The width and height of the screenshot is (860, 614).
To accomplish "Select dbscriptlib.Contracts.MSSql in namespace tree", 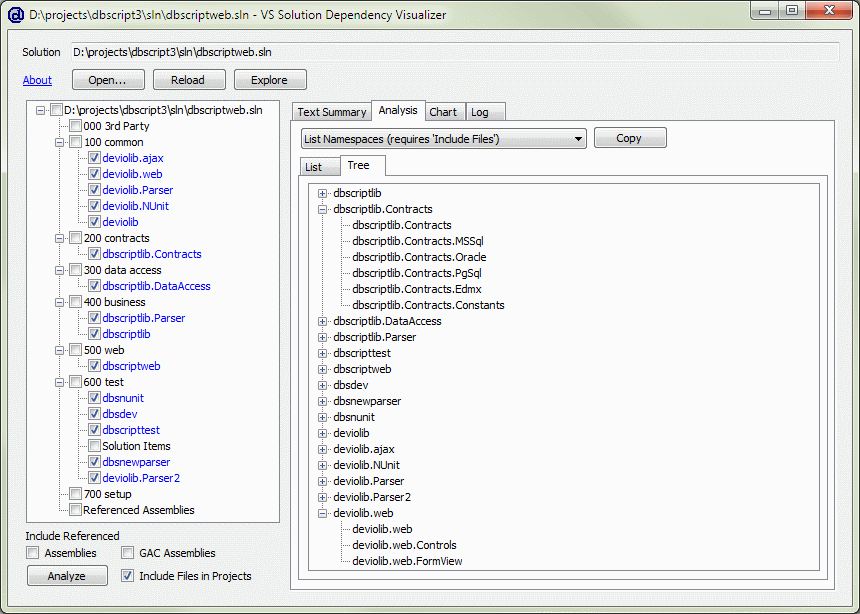I will [418, 241].
